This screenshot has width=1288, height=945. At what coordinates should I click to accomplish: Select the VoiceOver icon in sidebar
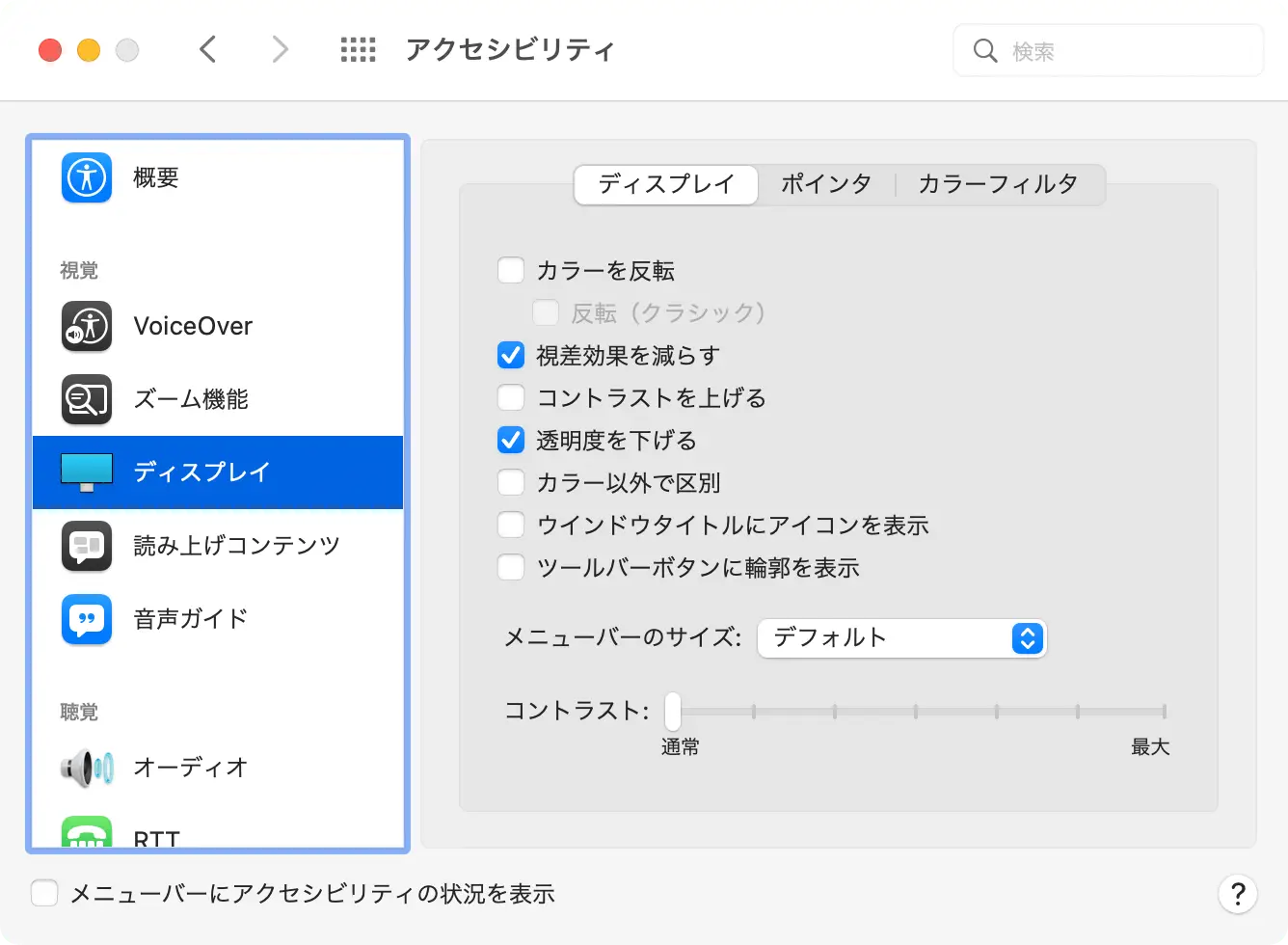87,326
